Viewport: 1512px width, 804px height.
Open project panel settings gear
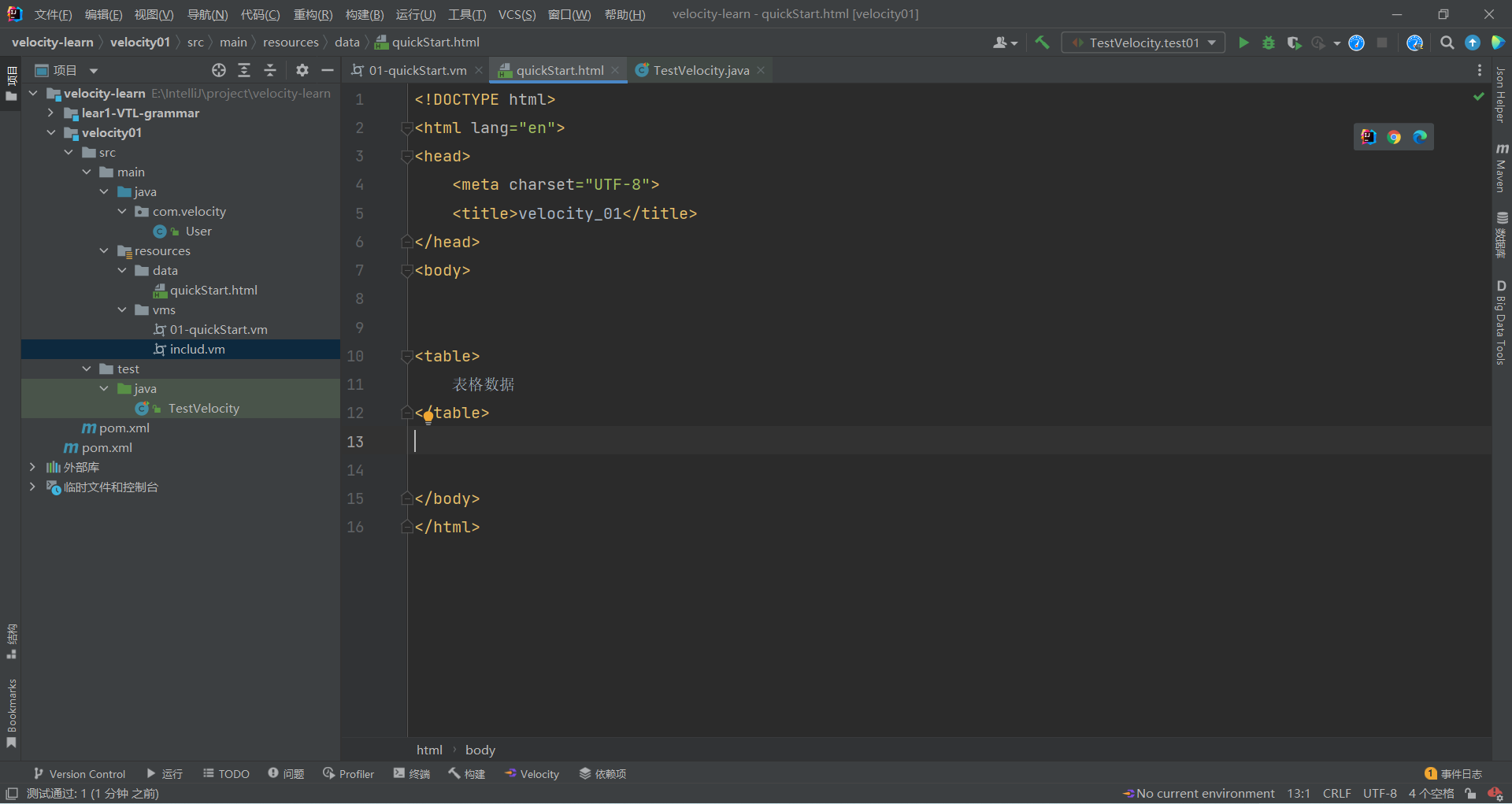[x=302, y=70]
